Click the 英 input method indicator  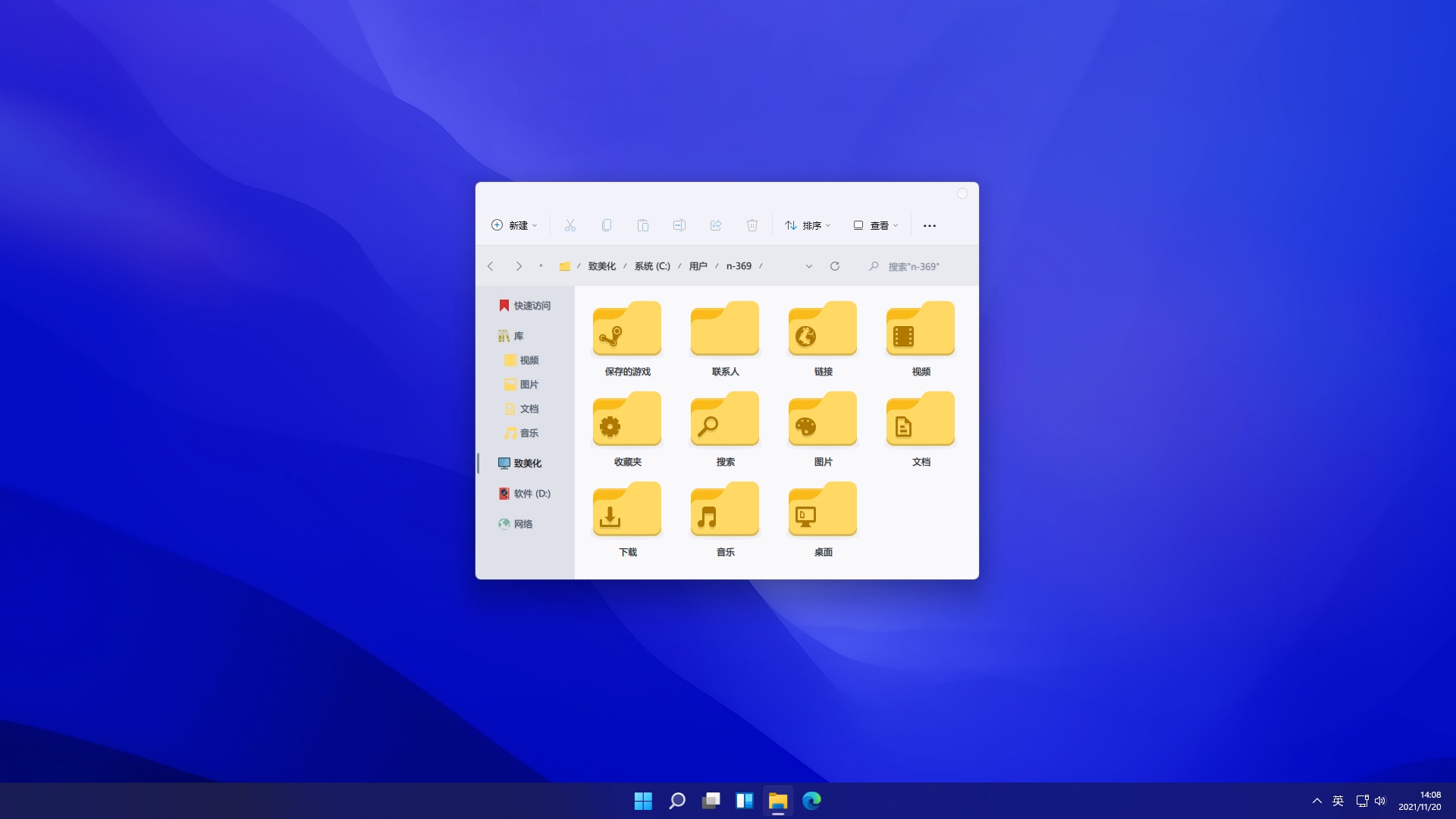(x=1338, y=801)
